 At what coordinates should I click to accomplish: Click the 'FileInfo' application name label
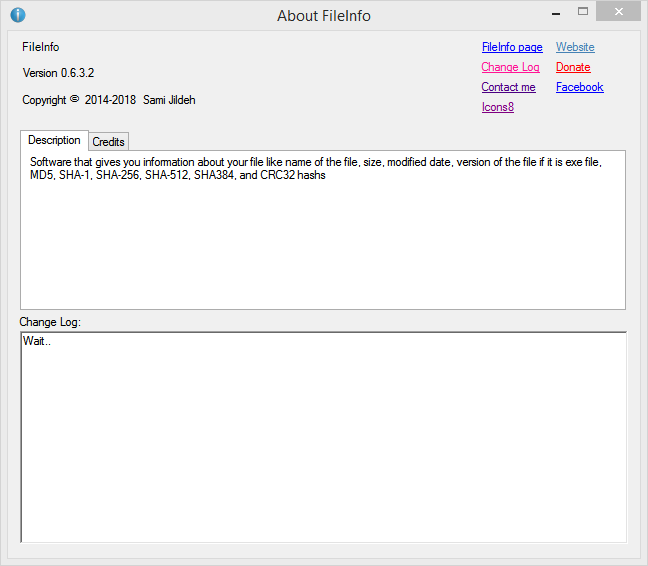click(40, 47)
